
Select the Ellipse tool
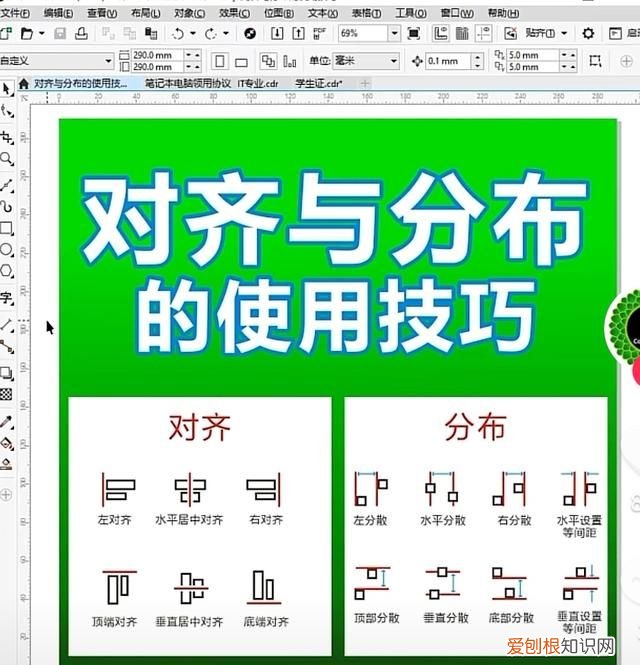7,249
